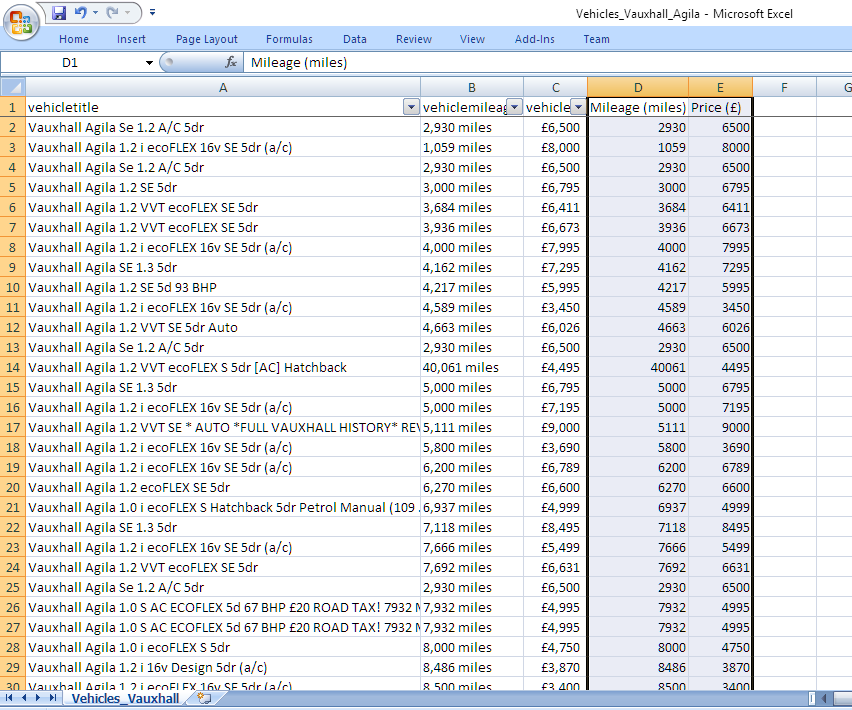This screenshot has height=710, width=852.
Task: Open the Office Button menu
Action: click(x=21, y=21)
